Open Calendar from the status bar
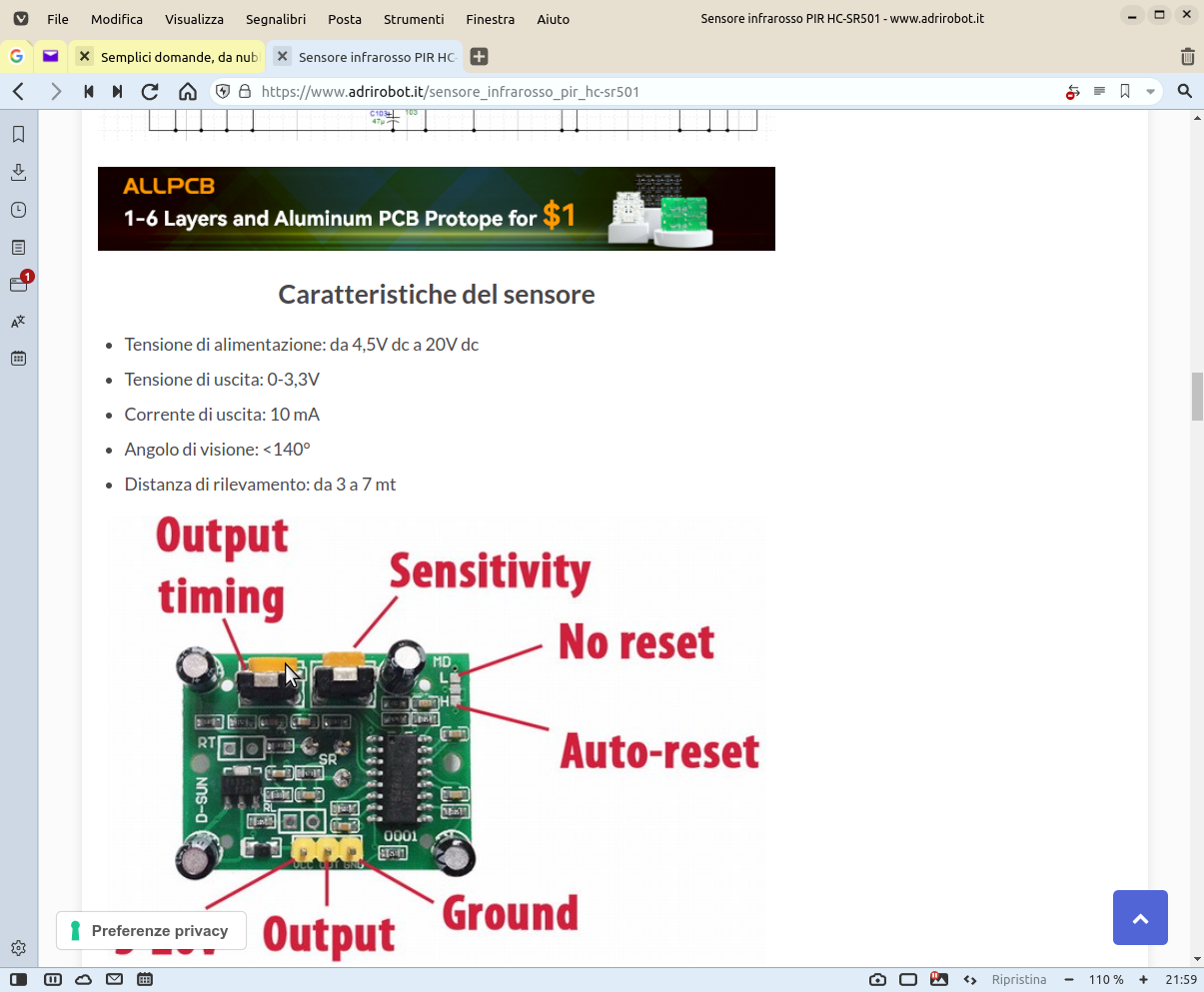 click(145, 980)
